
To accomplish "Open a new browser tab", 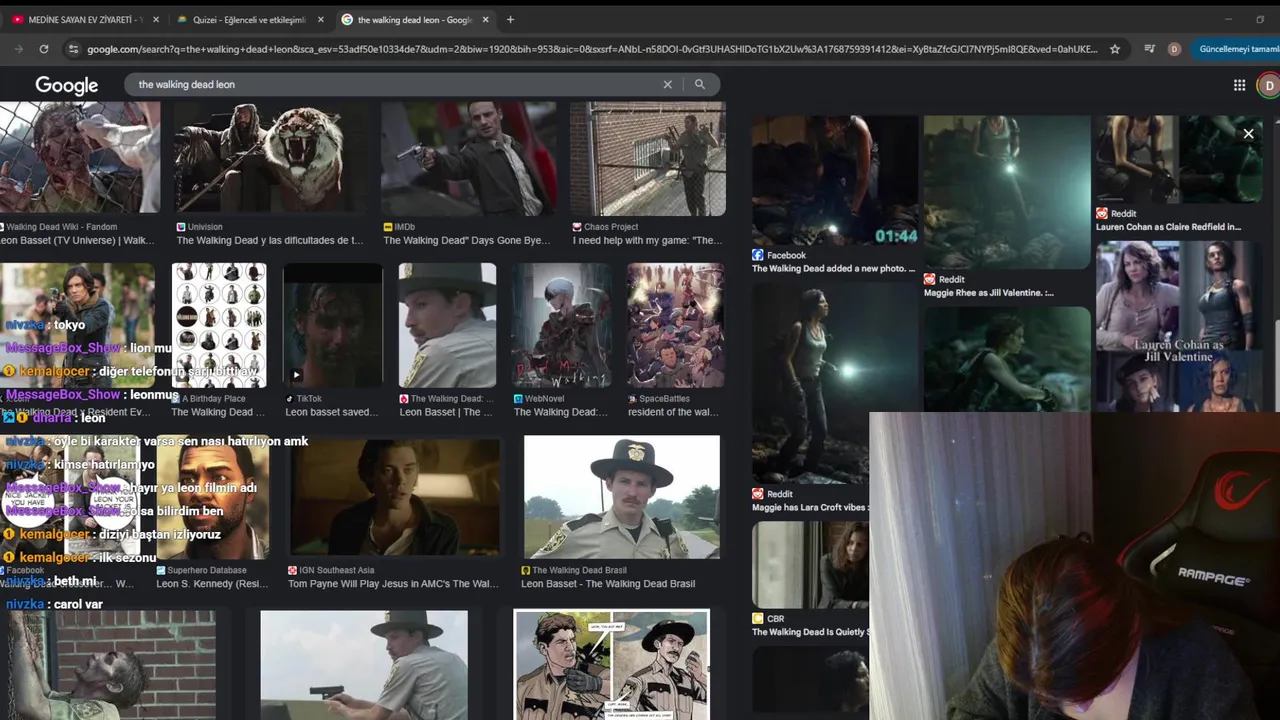I will 510,19.
